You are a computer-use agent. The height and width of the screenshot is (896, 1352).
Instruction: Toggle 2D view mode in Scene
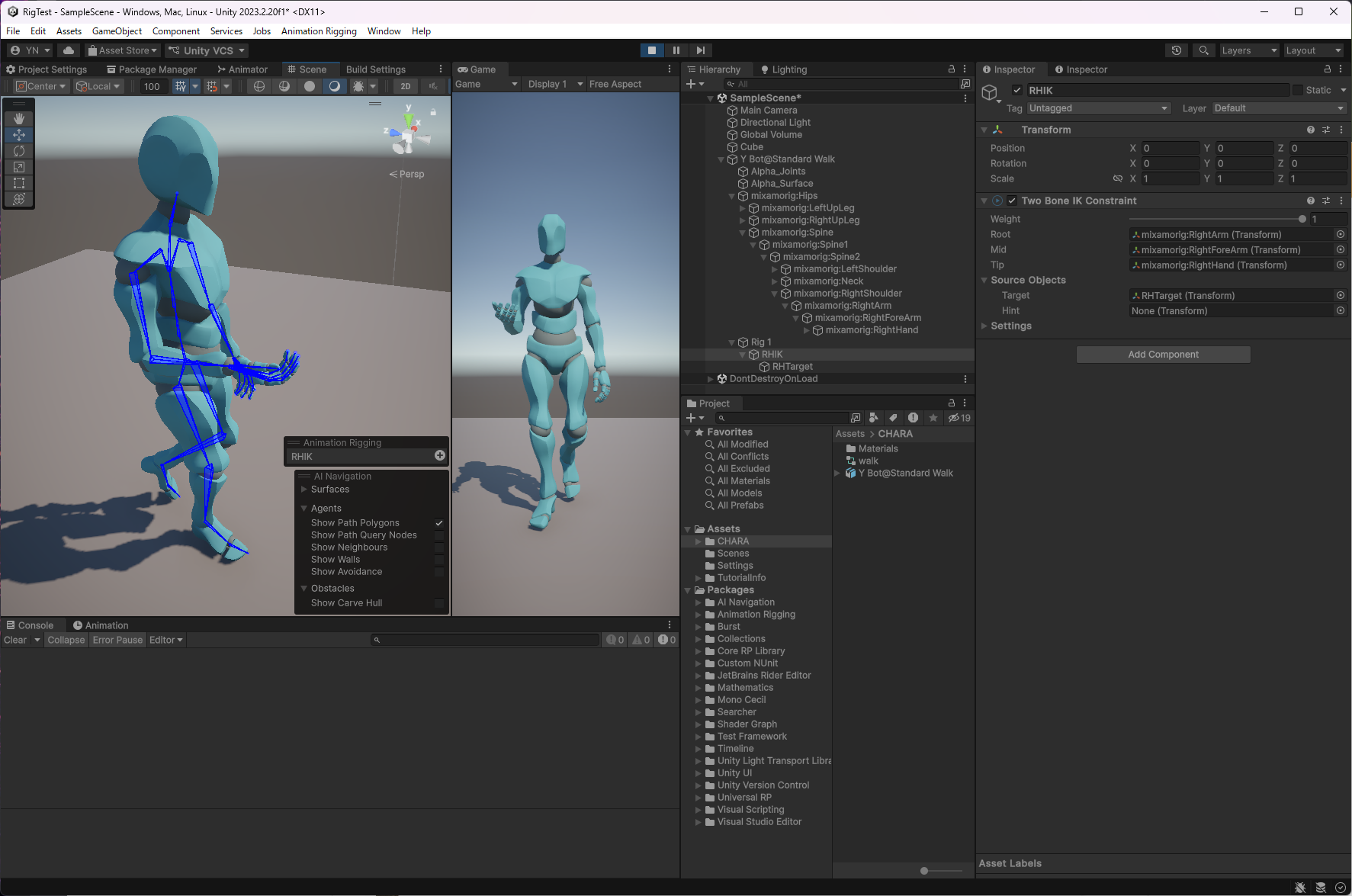[406, 86]
